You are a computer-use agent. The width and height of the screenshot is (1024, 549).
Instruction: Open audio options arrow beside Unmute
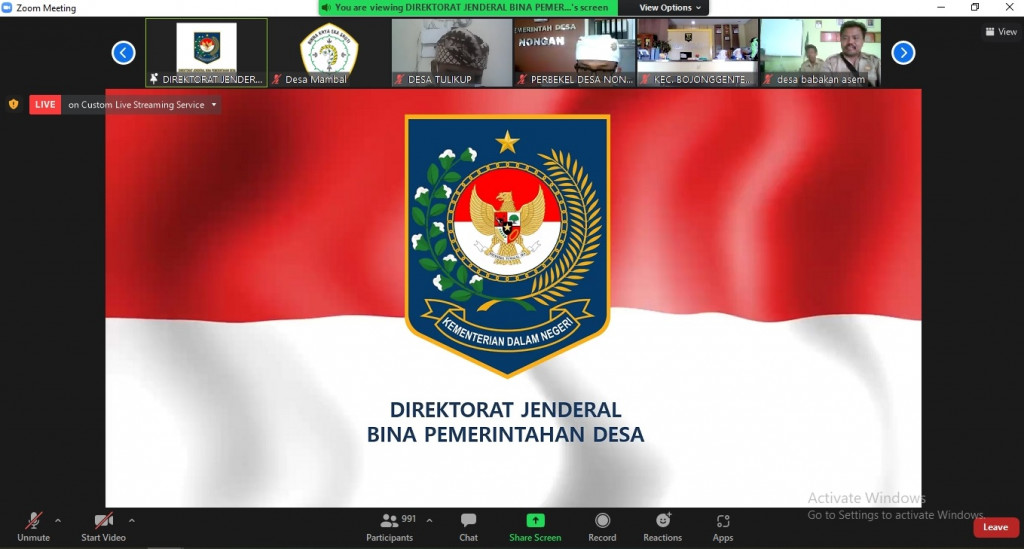58,521
